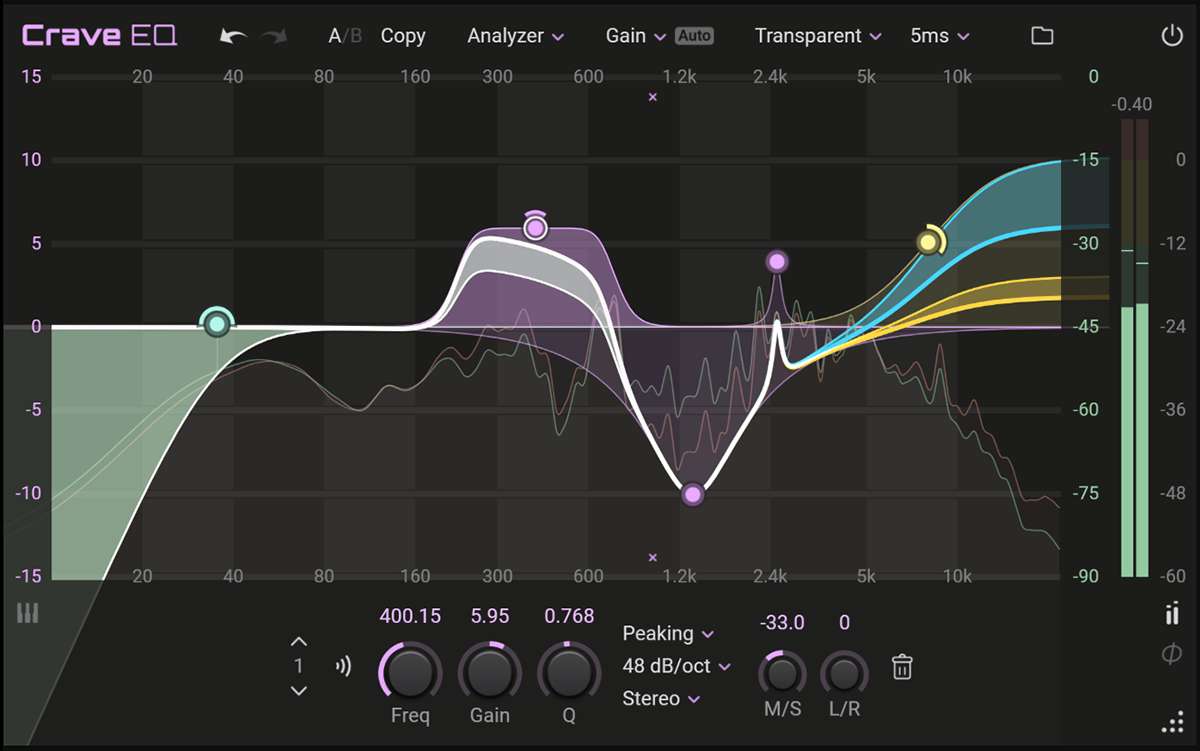Screen dimensions: 1200x751
Task: Click the phase invert icon
Action: (x=1171, y=654)
